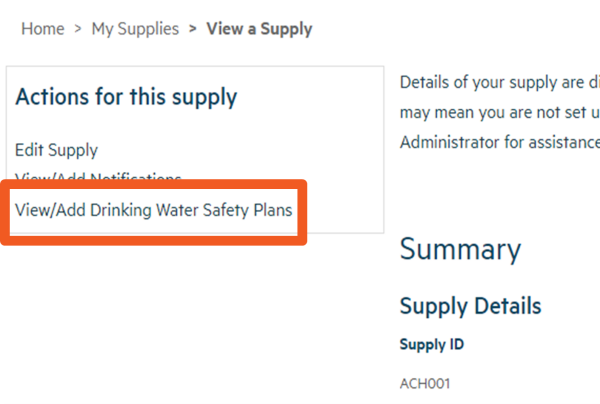The height and width of the screenshot is (404, 600).
Task: Click the word 'Supplies' in the breadcrumb
Action: point(149,29)
